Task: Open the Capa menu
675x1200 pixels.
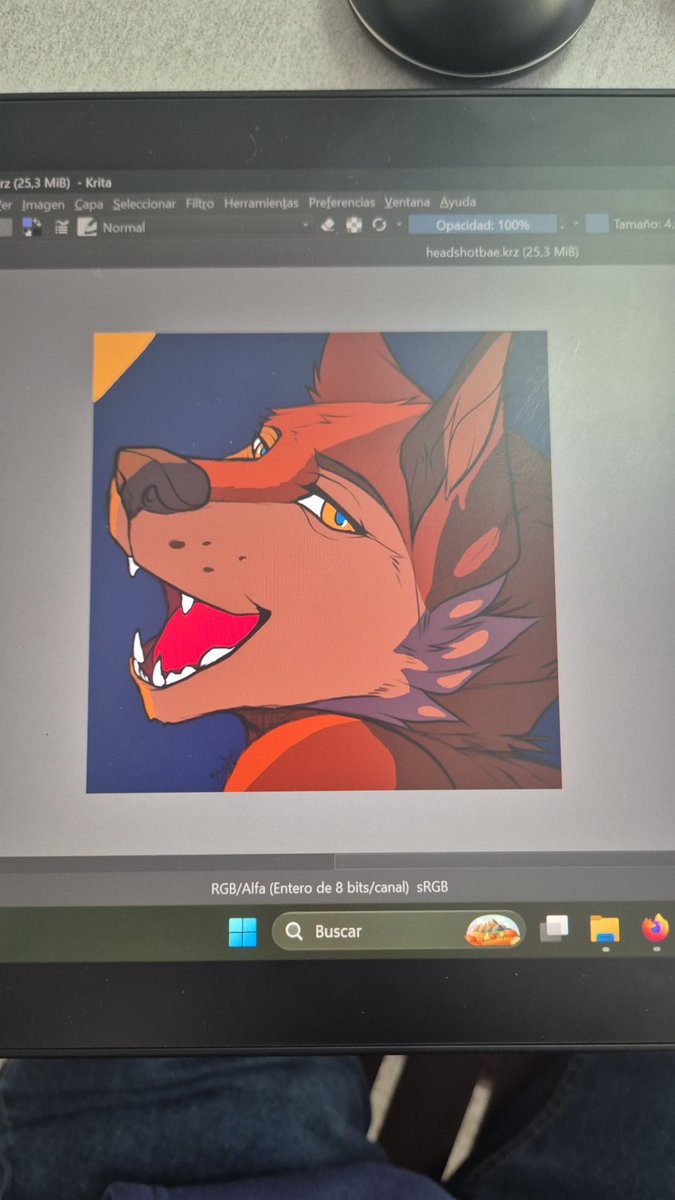Action: pos(88,204)
